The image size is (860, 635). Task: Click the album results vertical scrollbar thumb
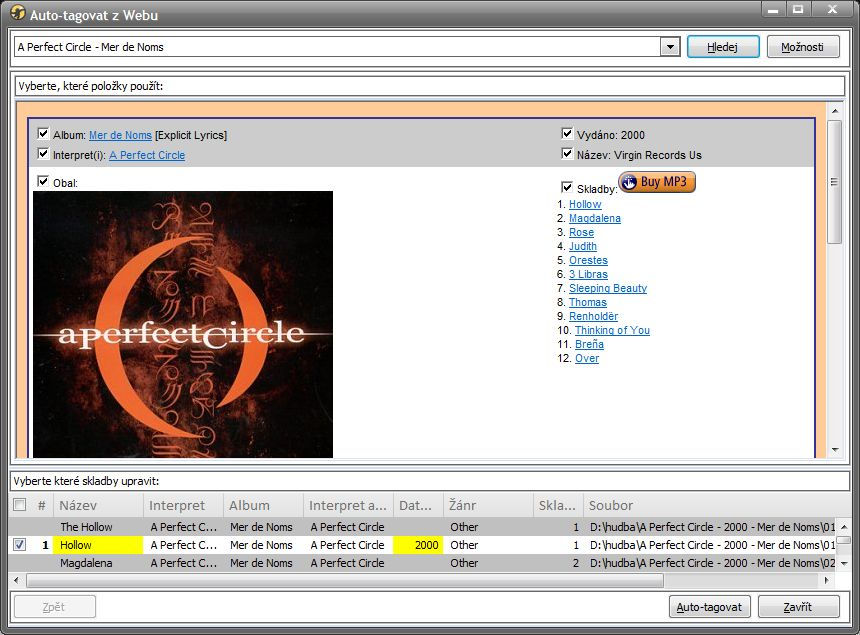tap(834, 182)
